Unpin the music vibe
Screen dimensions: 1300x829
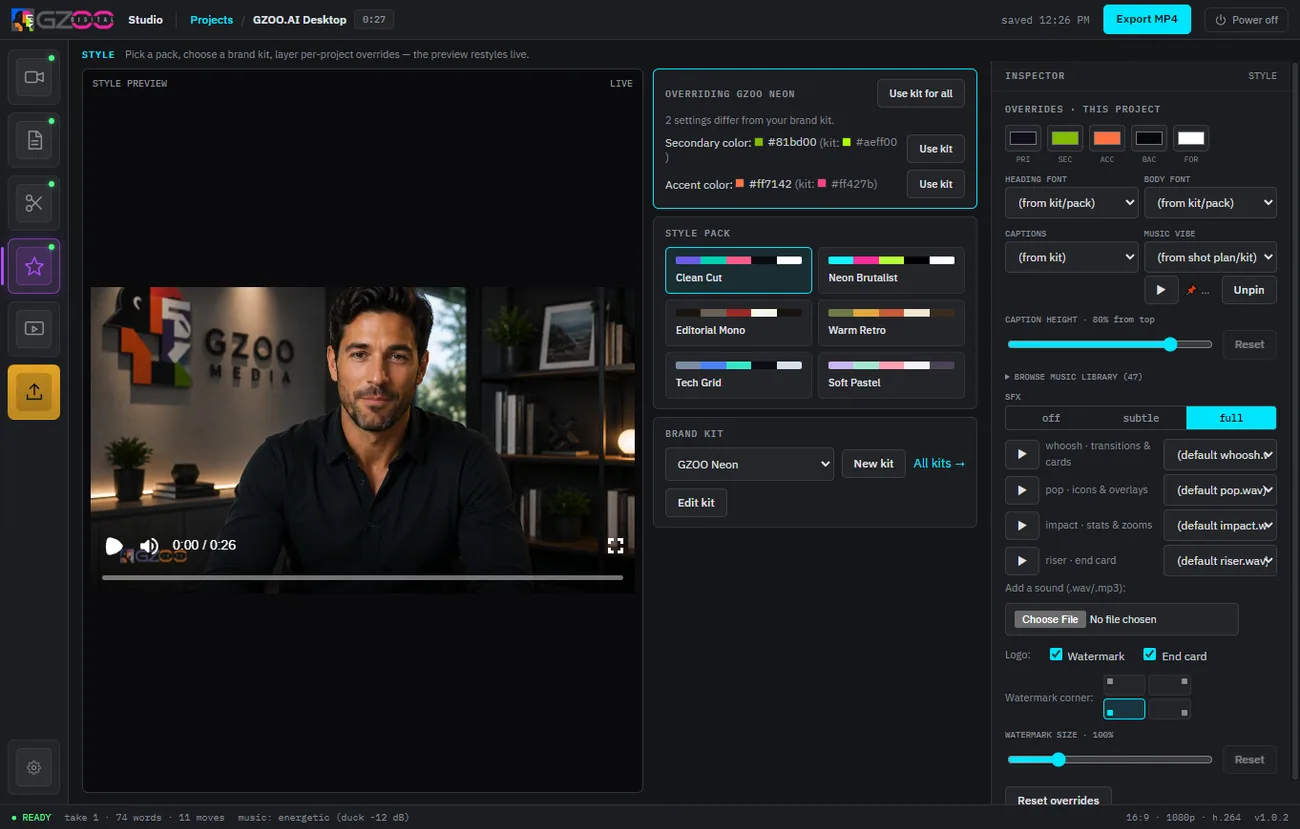[x=1249, y=290]
